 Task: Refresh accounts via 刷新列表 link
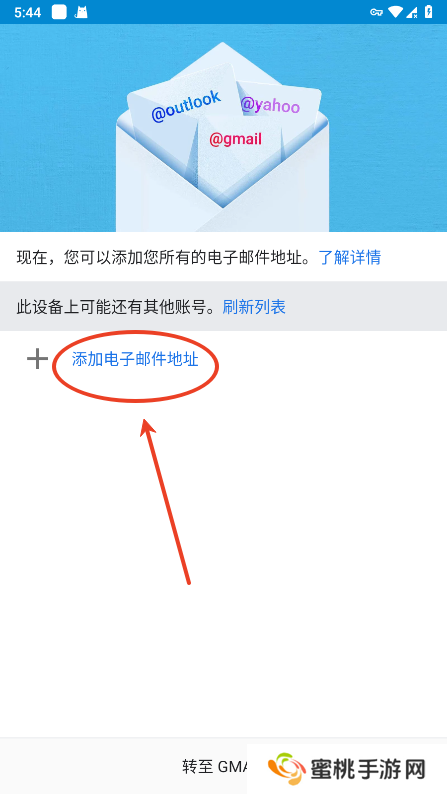pos(254,306)
